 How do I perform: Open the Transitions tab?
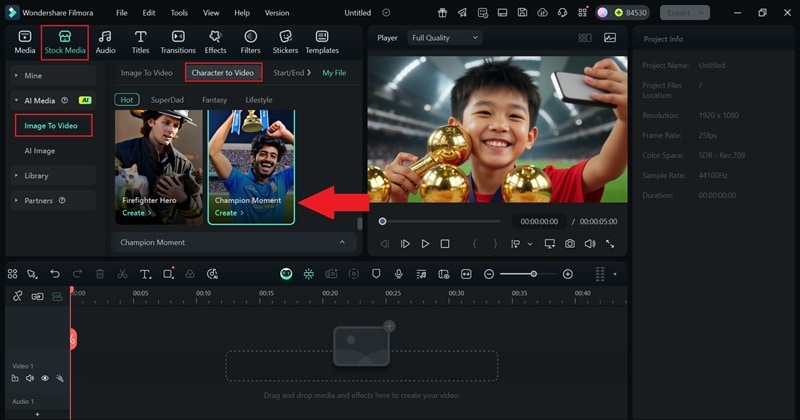click(178, 42)
